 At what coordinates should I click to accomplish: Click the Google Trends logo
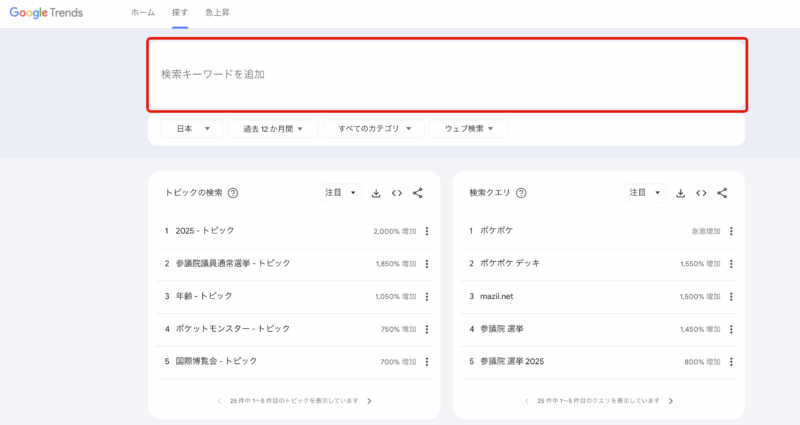pos(46,13)
